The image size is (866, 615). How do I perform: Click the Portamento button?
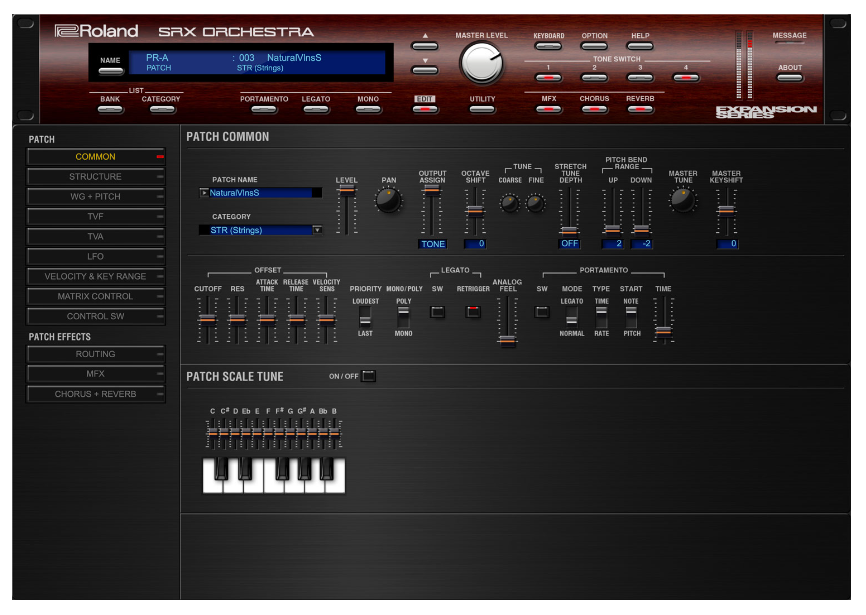pyautogui.click(x=264, y=109)
